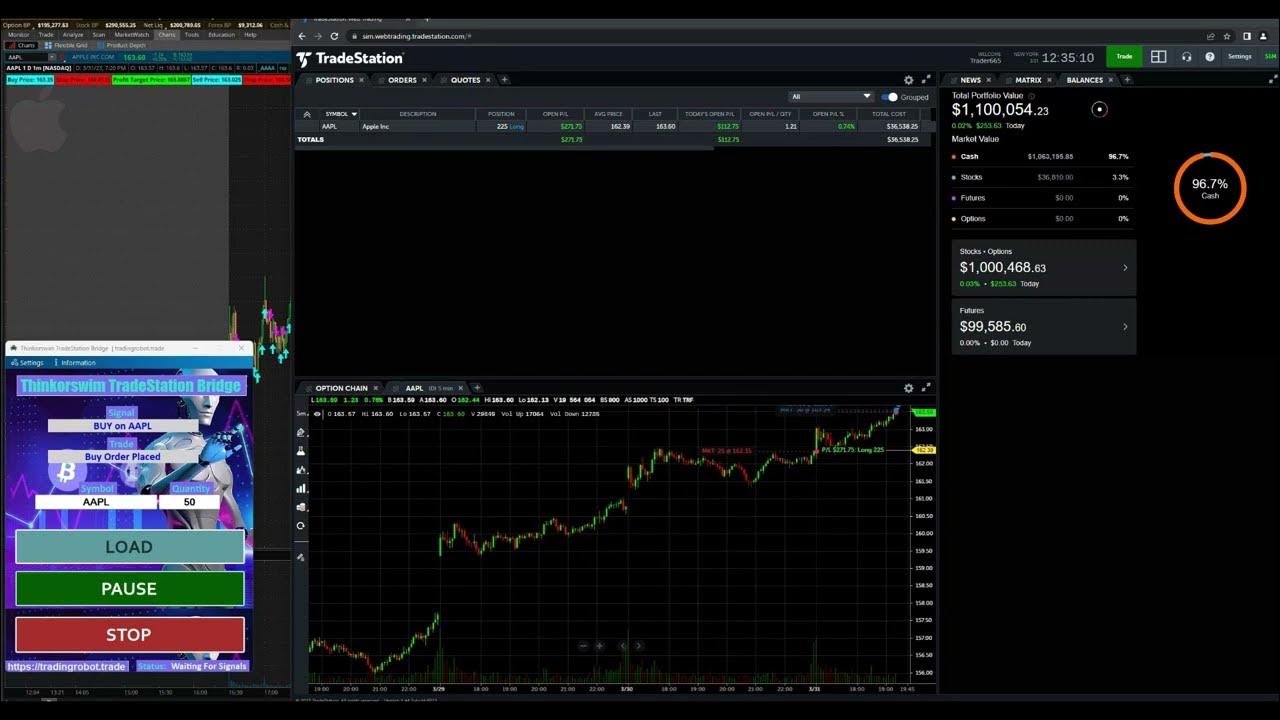Switch to the Option Chain tab
Screen dimensions: 1280x720
[x=342, y=388]
